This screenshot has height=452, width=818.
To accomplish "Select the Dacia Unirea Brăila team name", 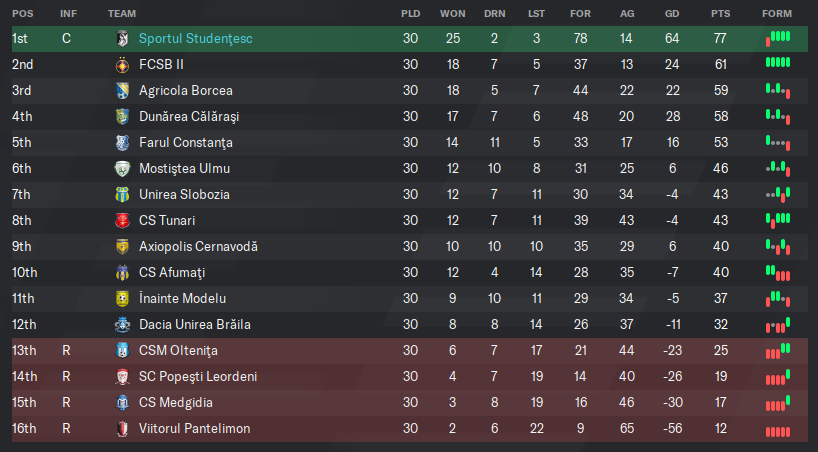I will (x=195, y=325).
